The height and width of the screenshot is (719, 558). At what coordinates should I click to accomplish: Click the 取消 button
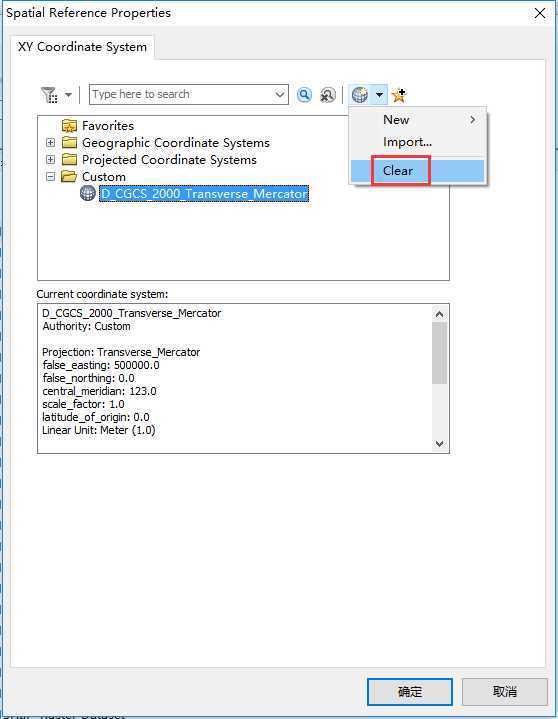(x=505, y=691)
